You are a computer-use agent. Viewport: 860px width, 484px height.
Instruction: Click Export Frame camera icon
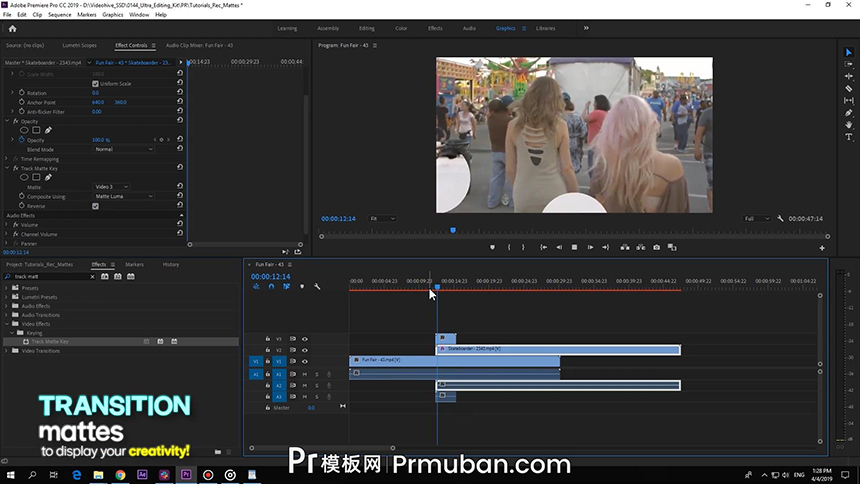point(656,247)
